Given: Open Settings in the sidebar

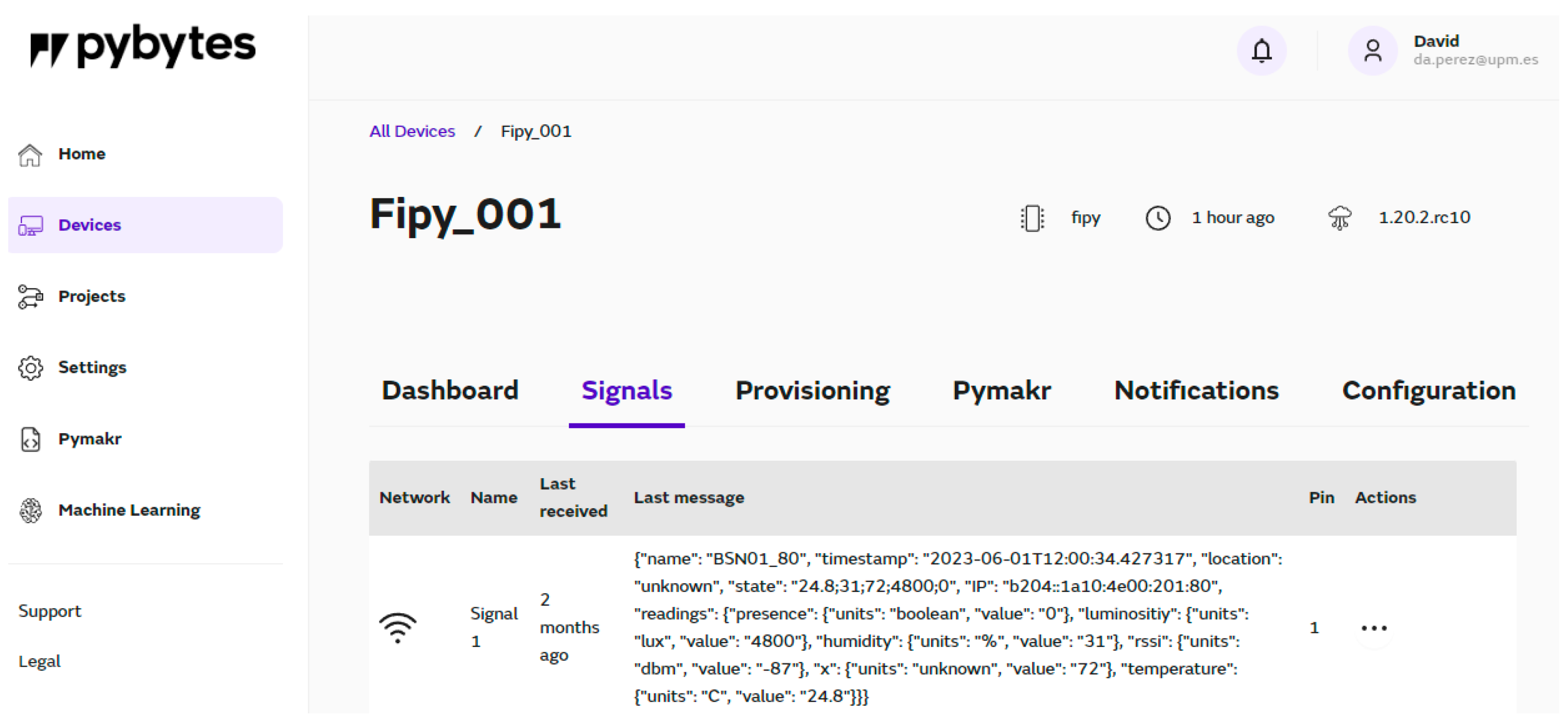Looking at the screenshot, I should (145, 368).
